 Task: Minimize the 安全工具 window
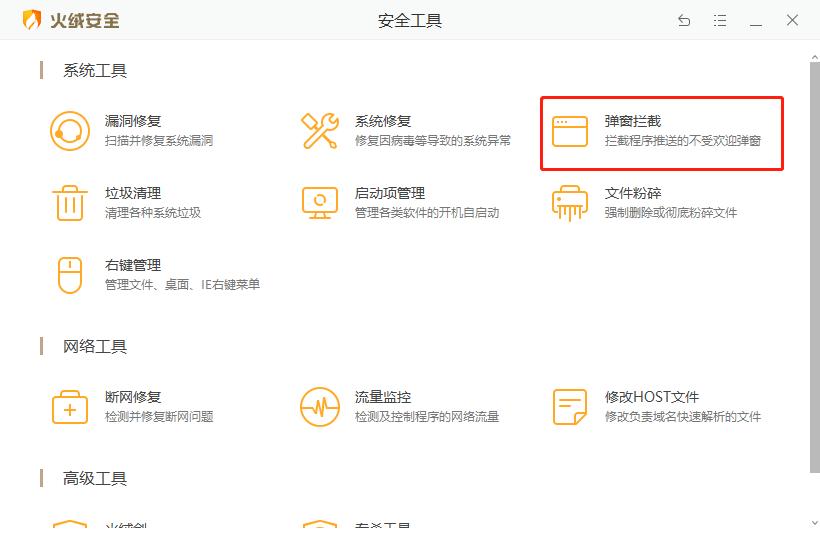pyautogui.click(x=756, y=25)
